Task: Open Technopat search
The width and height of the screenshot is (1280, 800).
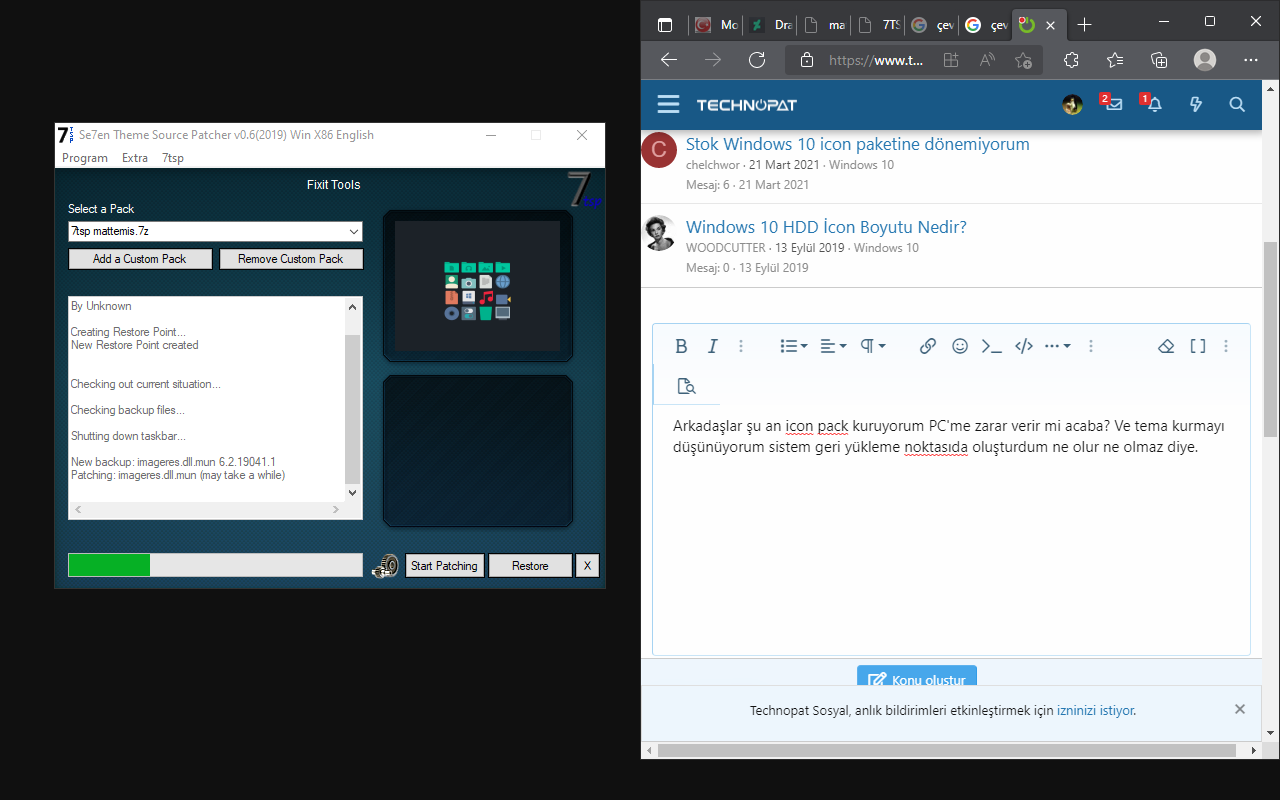Action: pyautogui.click(x=1237, y=104)
